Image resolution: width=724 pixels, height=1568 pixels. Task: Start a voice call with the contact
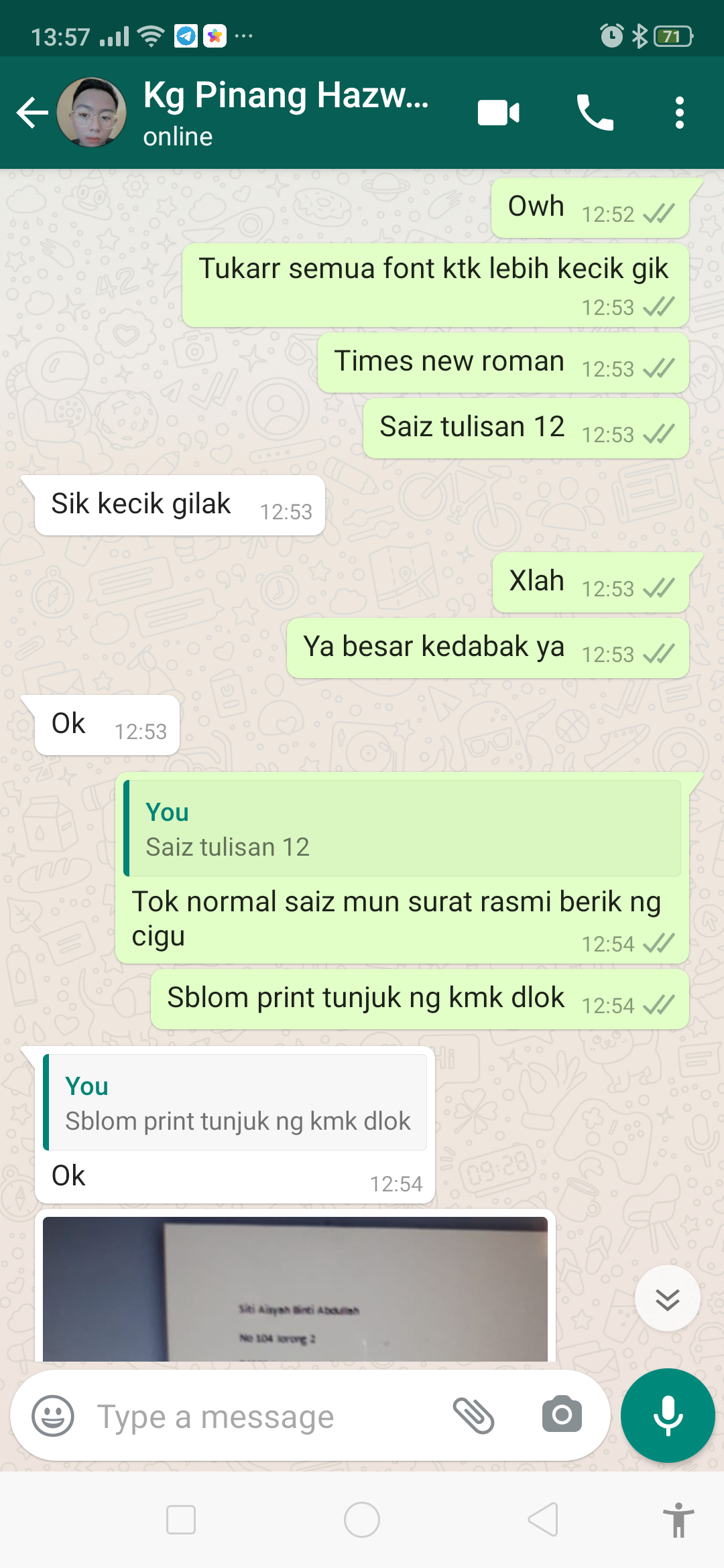pyautogui.click(x=595, y=113)
